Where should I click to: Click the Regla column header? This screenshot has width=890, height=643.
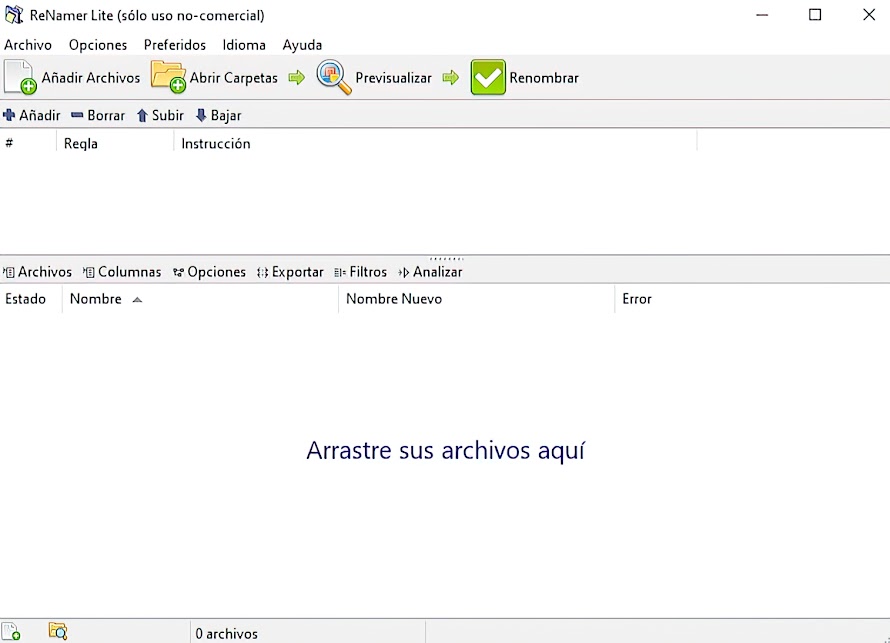(x=115, y=143)
